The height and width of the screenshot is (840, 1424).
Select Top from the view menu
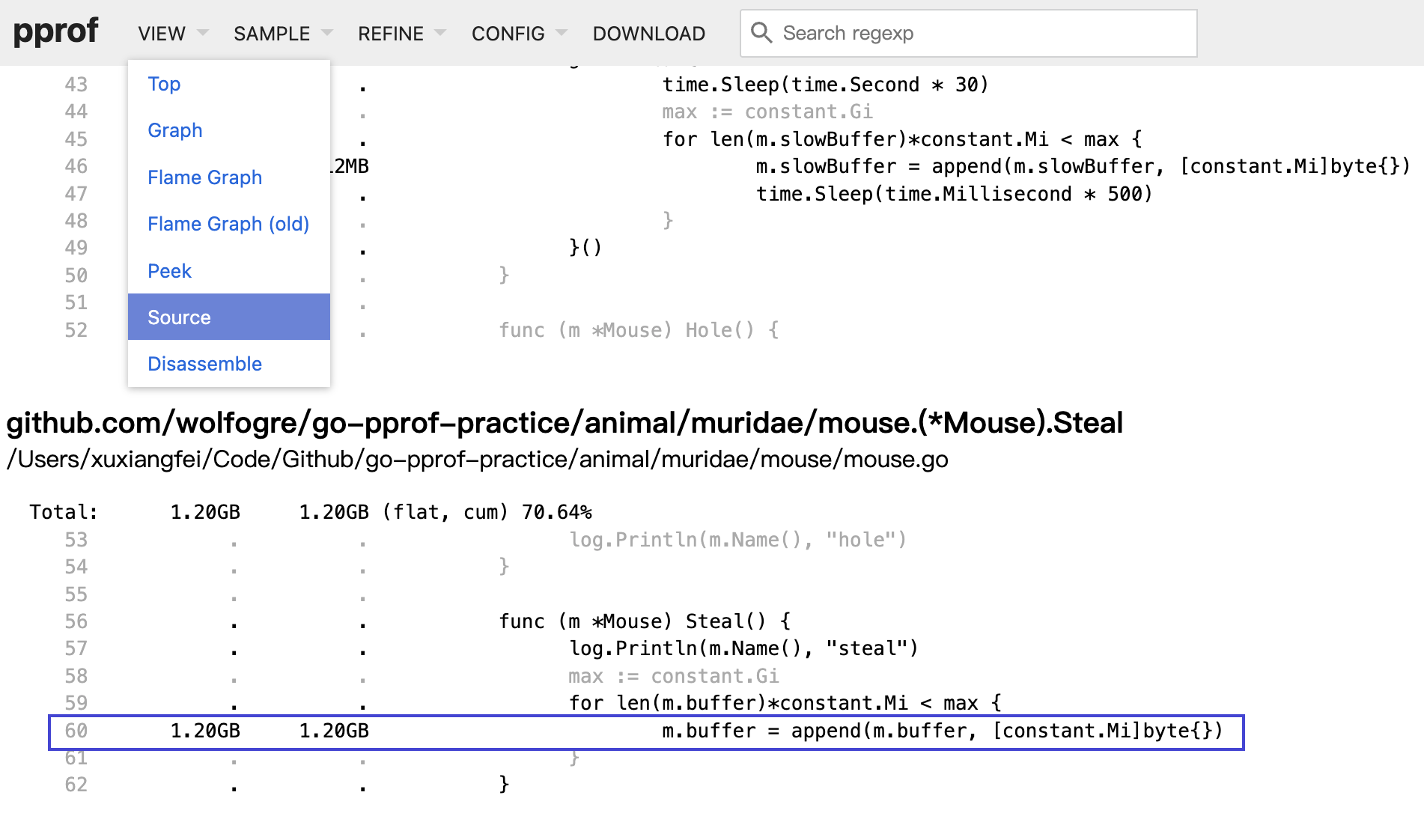coord(164,84)
